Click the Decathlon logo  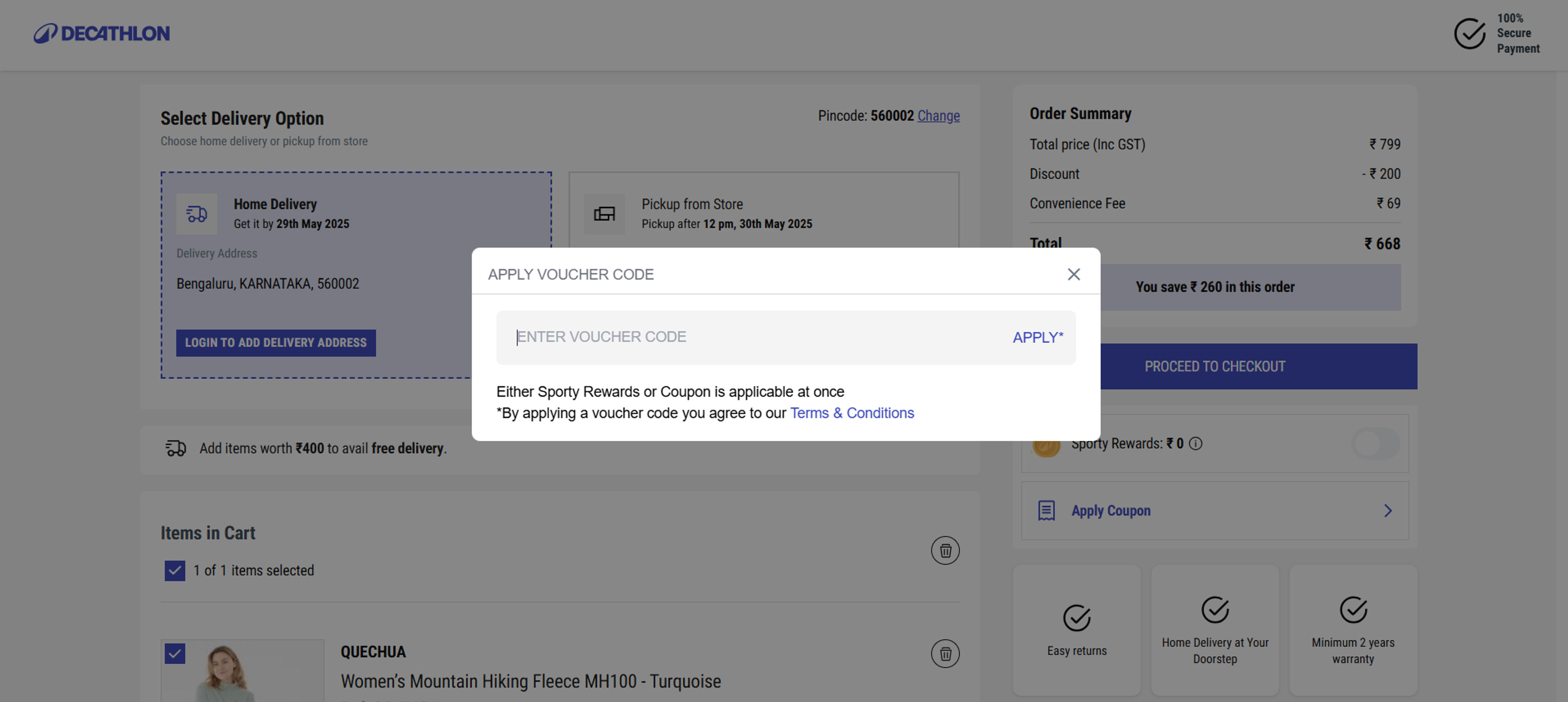(x=102, y=34)
